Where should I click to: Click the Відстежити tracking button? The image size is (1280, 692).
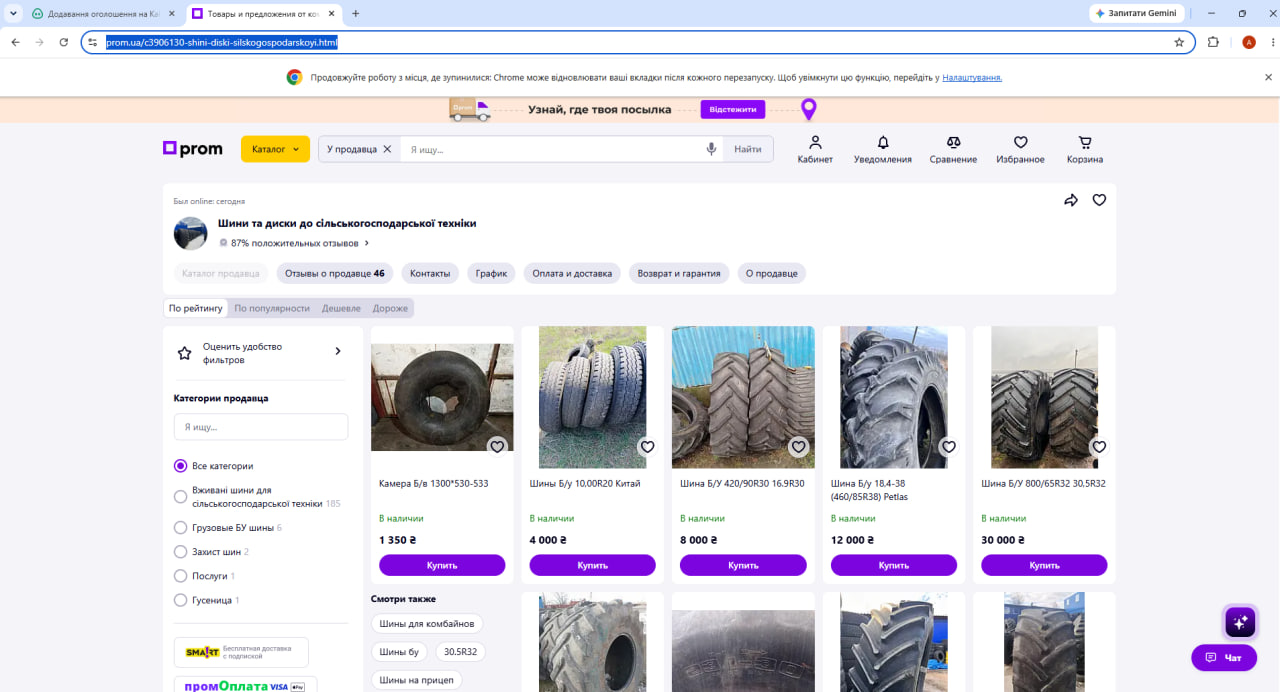(733, 109)
